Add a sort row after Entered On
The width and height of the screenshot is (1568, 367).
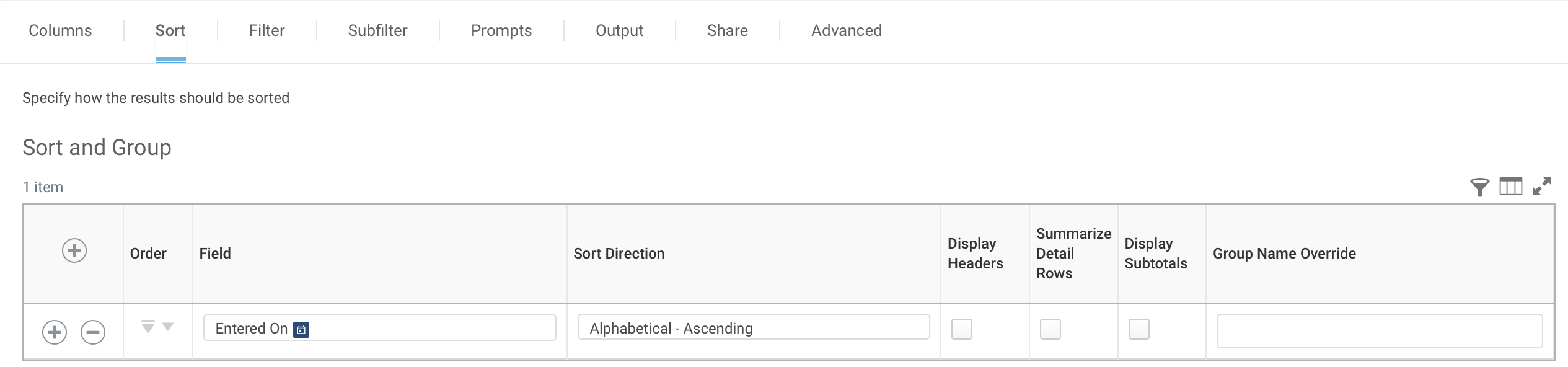pos(55,332)
